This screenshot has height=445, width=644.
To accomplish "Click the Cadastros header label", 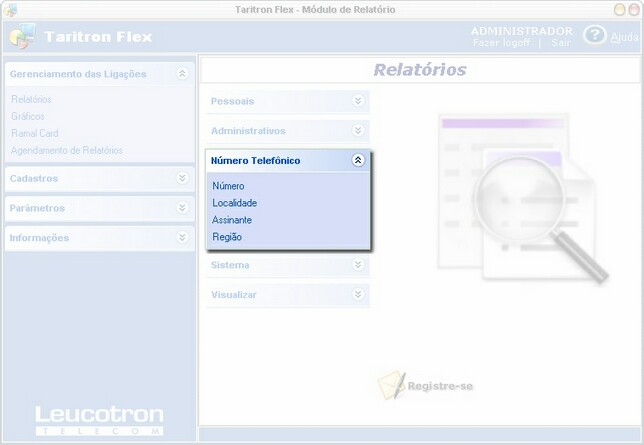I will point(34,178).
